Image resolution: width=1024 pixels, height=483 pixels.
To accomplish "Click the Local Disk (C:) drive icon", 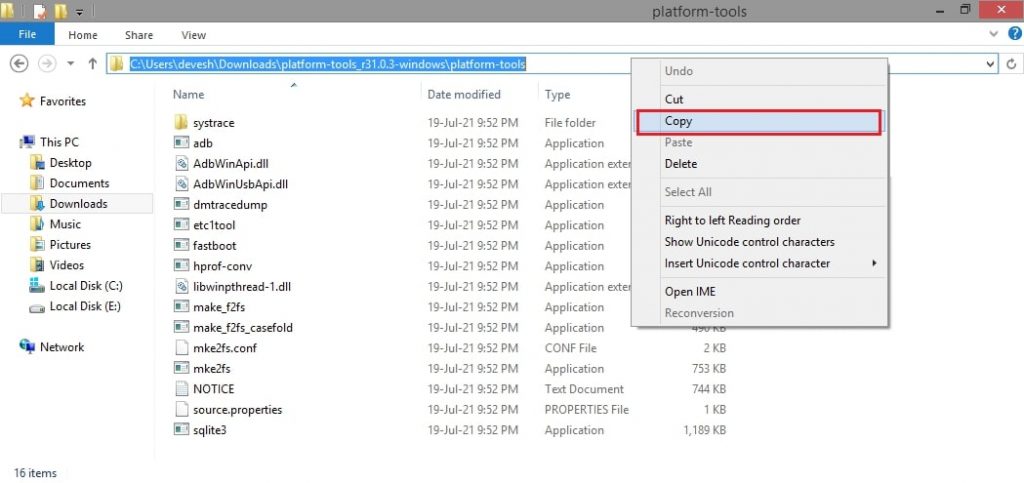I will pos(37,286).
